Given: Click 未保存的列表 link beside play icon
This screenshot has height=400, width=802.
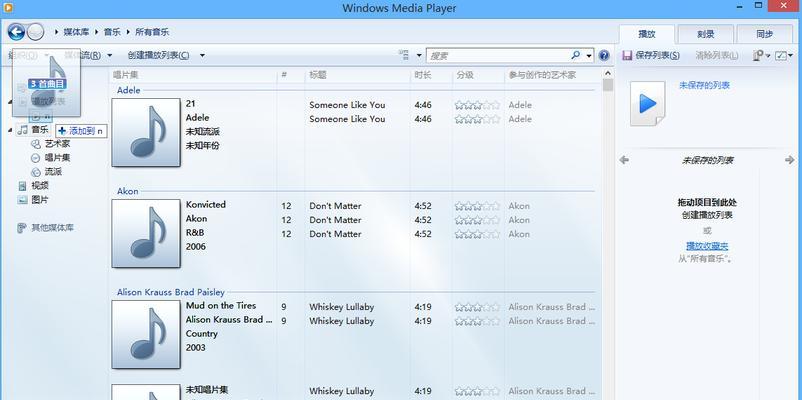Looking at the screenshot, I should point(704,85).
